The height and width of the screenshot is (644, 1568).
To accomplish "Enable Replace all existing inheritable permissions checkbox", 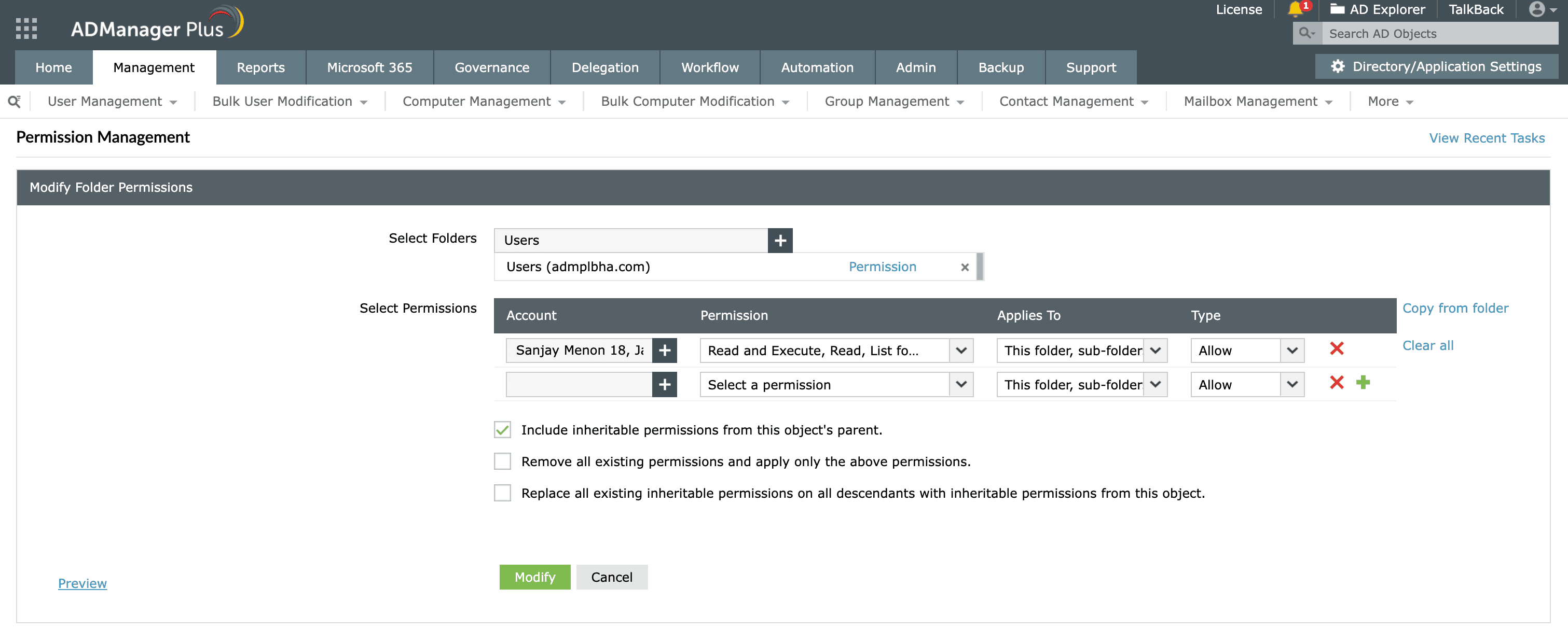I will pos(502,493).
